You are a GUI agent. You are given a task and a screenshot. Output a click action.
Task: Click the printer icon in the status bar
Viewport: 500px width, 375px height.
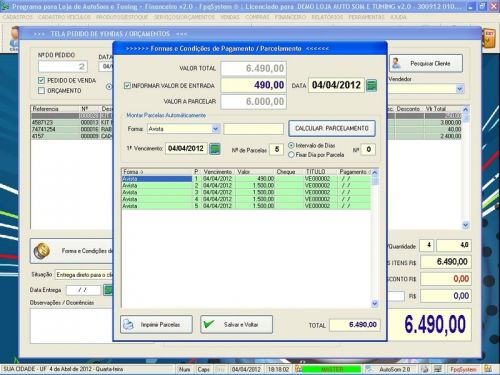pyautogui.click(x=424, y=369)
